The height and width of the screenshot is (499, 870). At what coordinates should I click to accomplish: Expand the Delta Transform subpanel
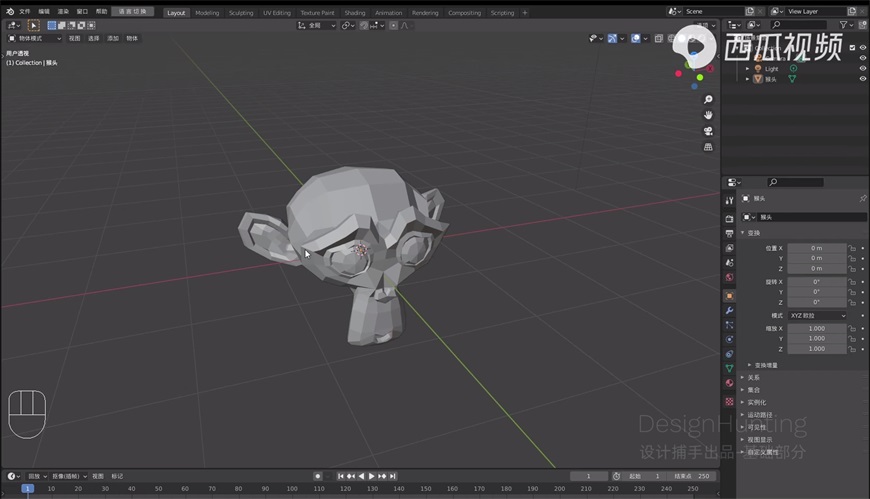749,365
